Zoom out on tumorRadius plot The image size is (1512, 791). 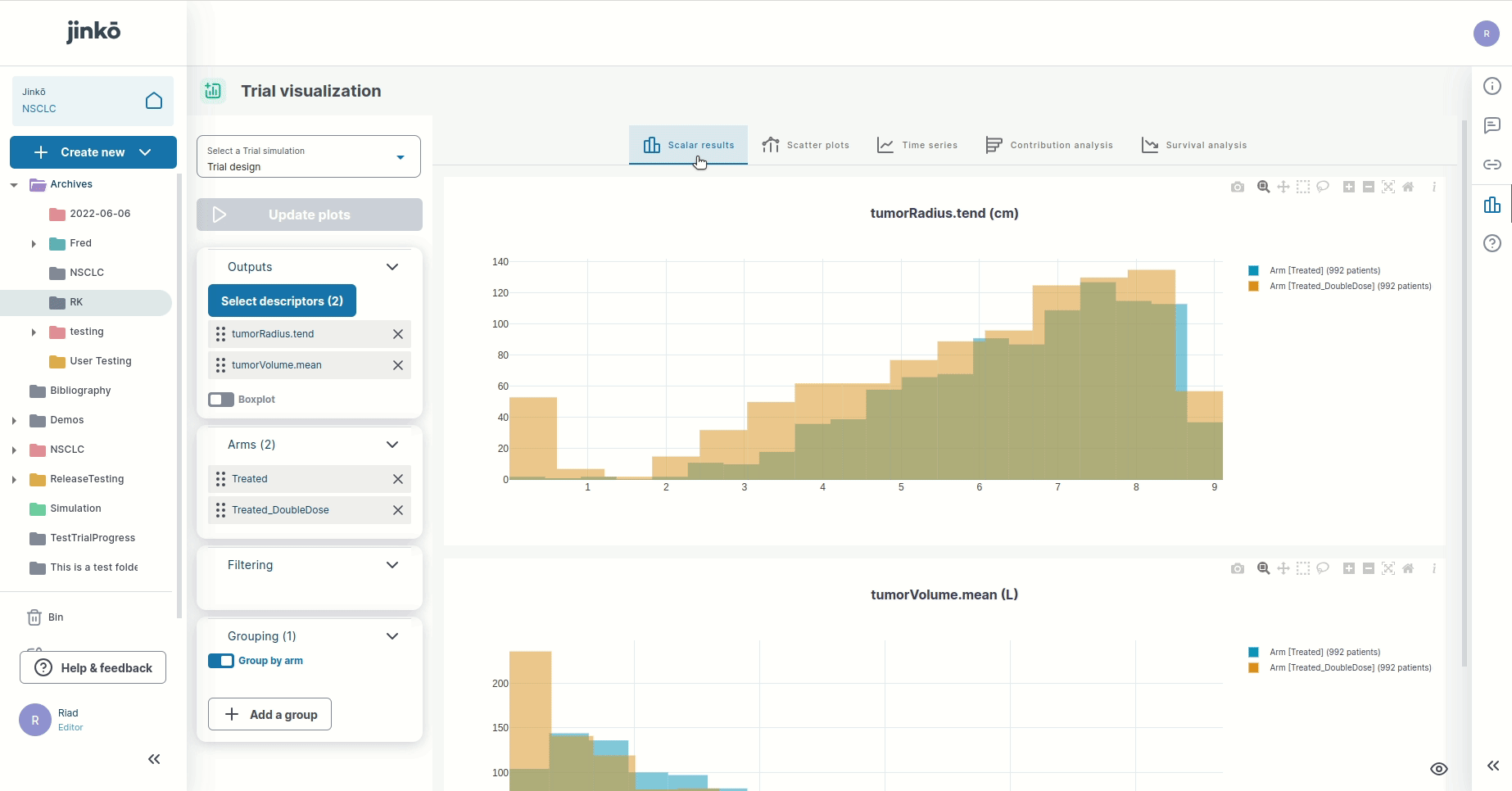pyautogui.click(x=1369, y=187)
